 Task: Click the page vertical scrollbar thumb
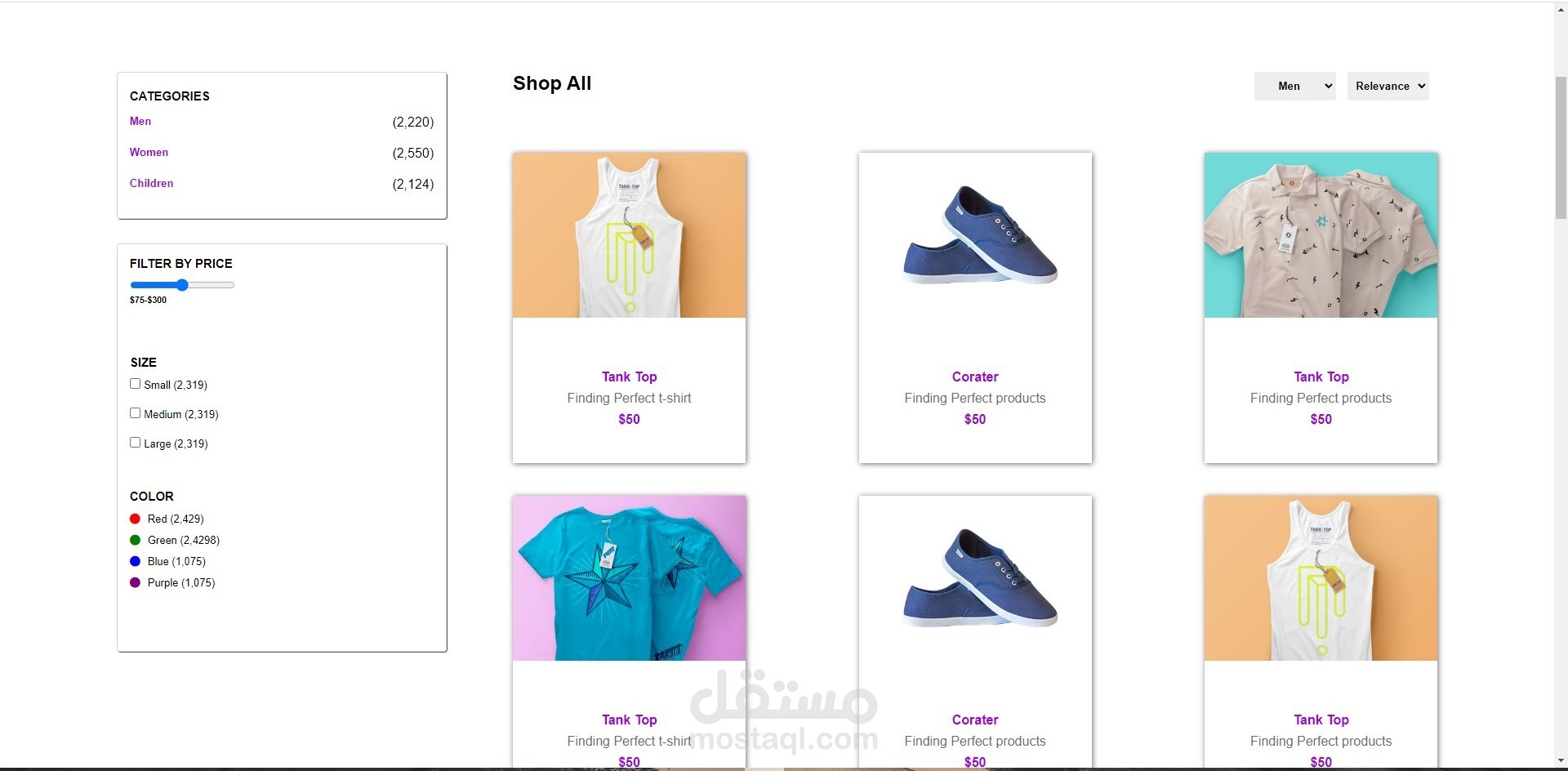tap(1561, 147)
